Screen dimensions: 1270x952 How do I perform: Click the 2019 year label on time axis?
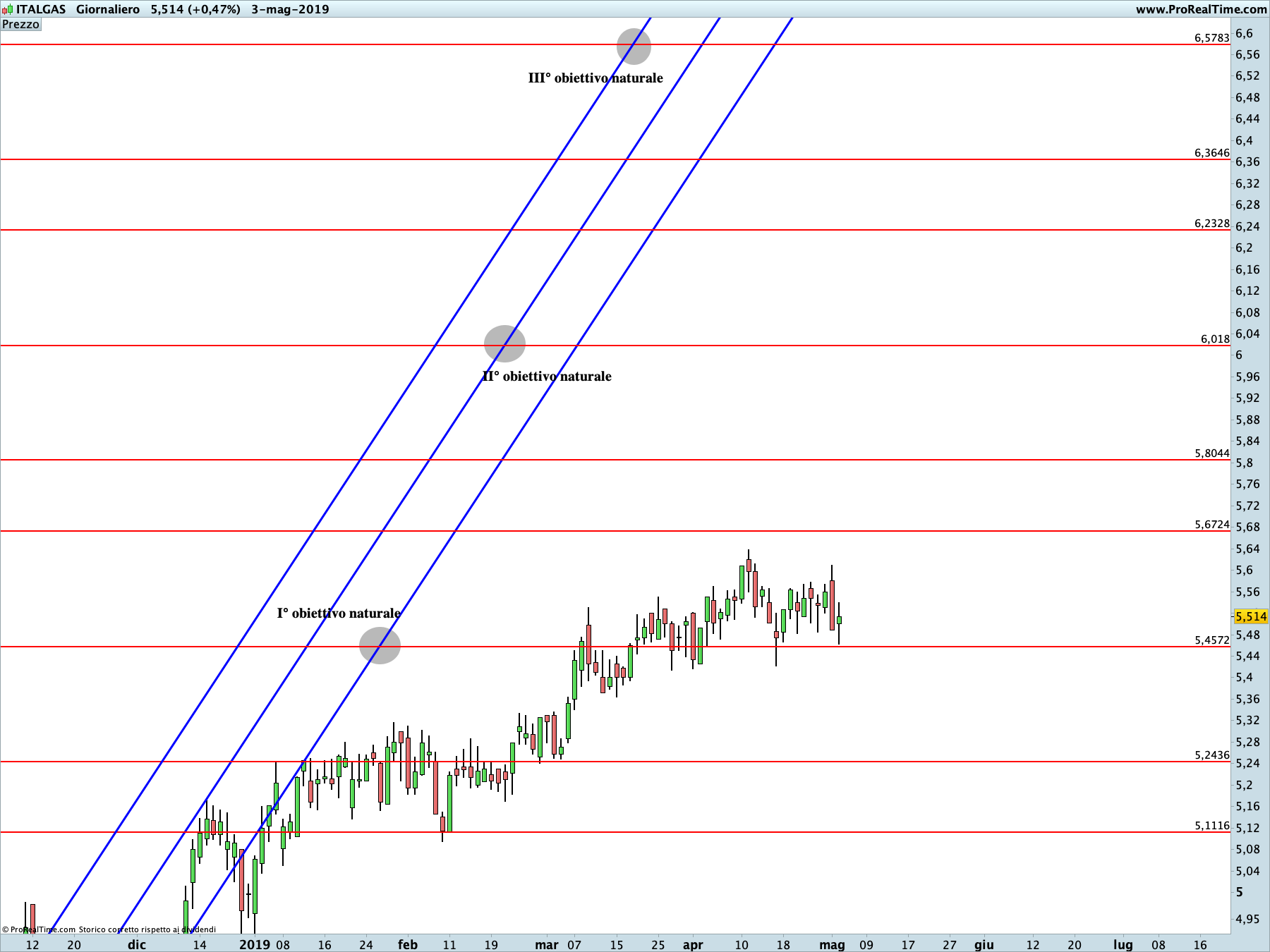coord(255,945)
